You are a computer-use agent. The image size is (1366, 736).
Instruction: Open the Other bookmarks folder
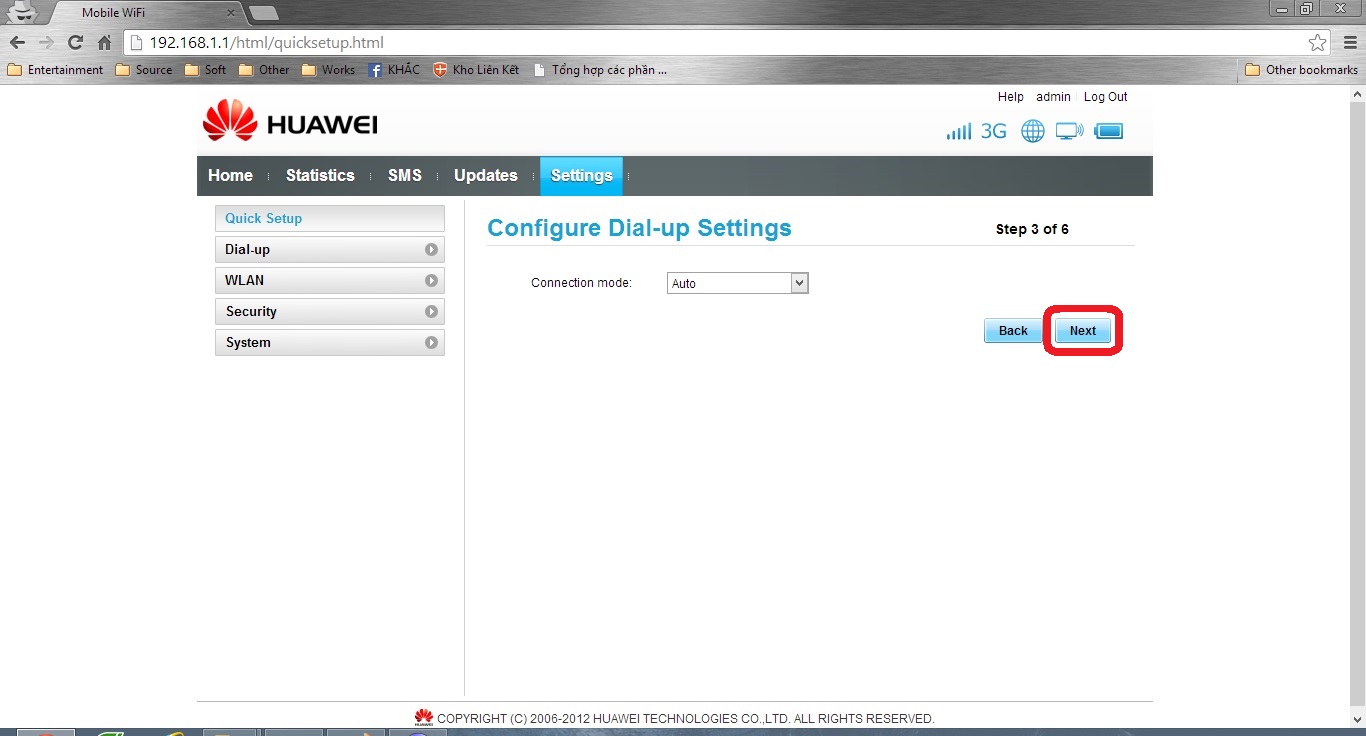(1302, 70)
